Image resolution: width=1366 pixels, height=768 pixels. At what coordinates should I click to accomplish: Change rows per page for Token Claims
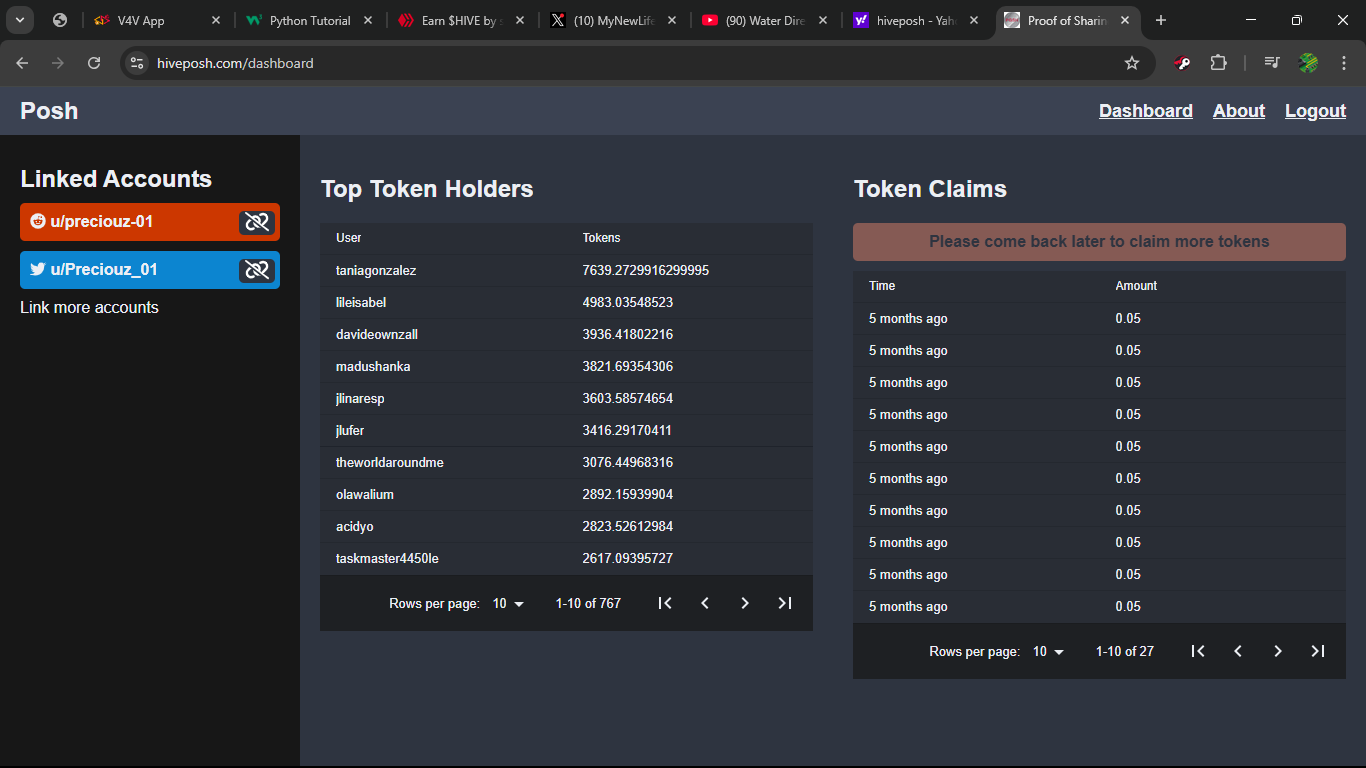point(1049,651)
